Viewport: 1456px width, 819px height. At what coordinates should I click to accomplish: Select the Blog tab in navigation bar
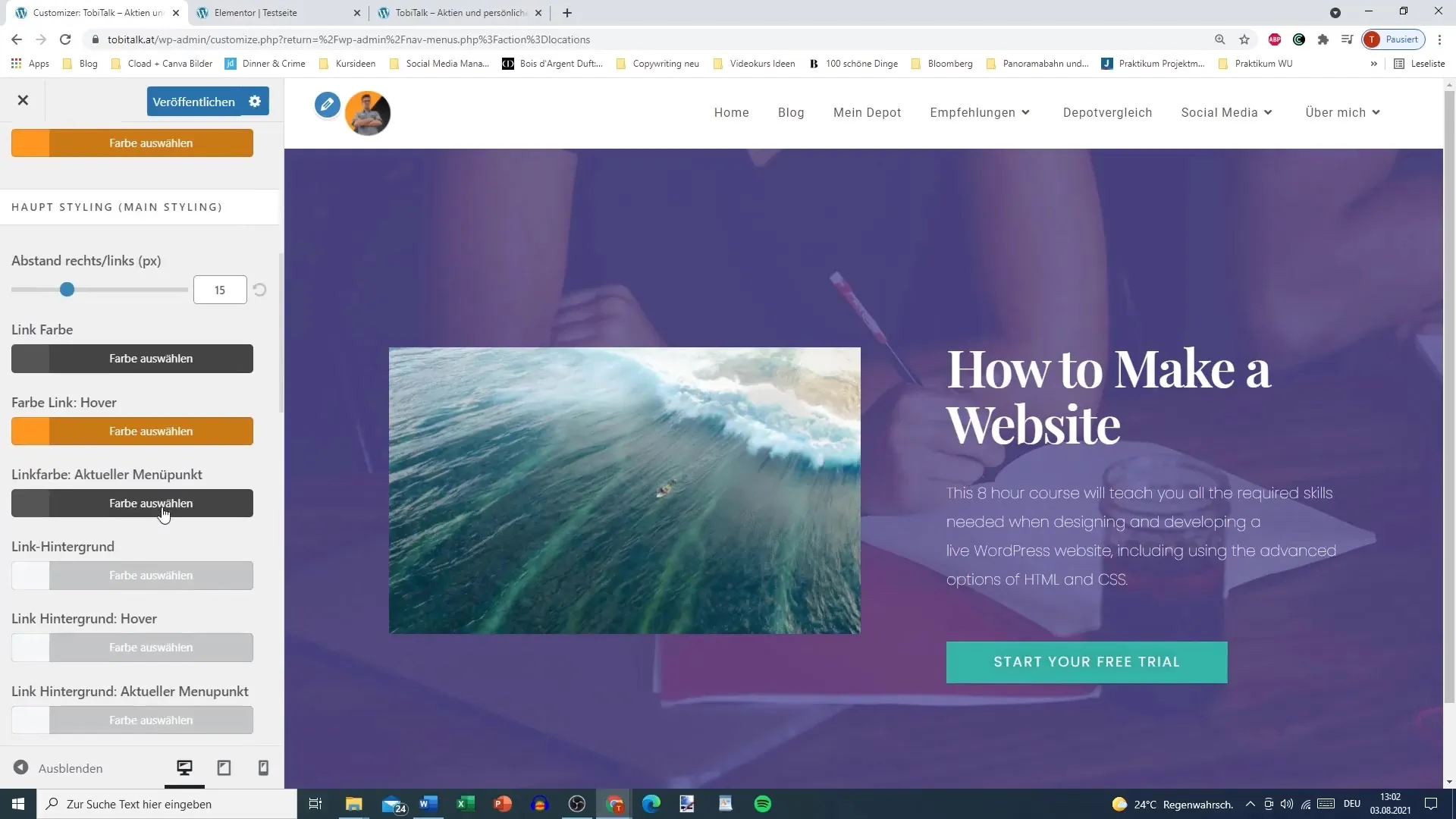tap(790, 112)
